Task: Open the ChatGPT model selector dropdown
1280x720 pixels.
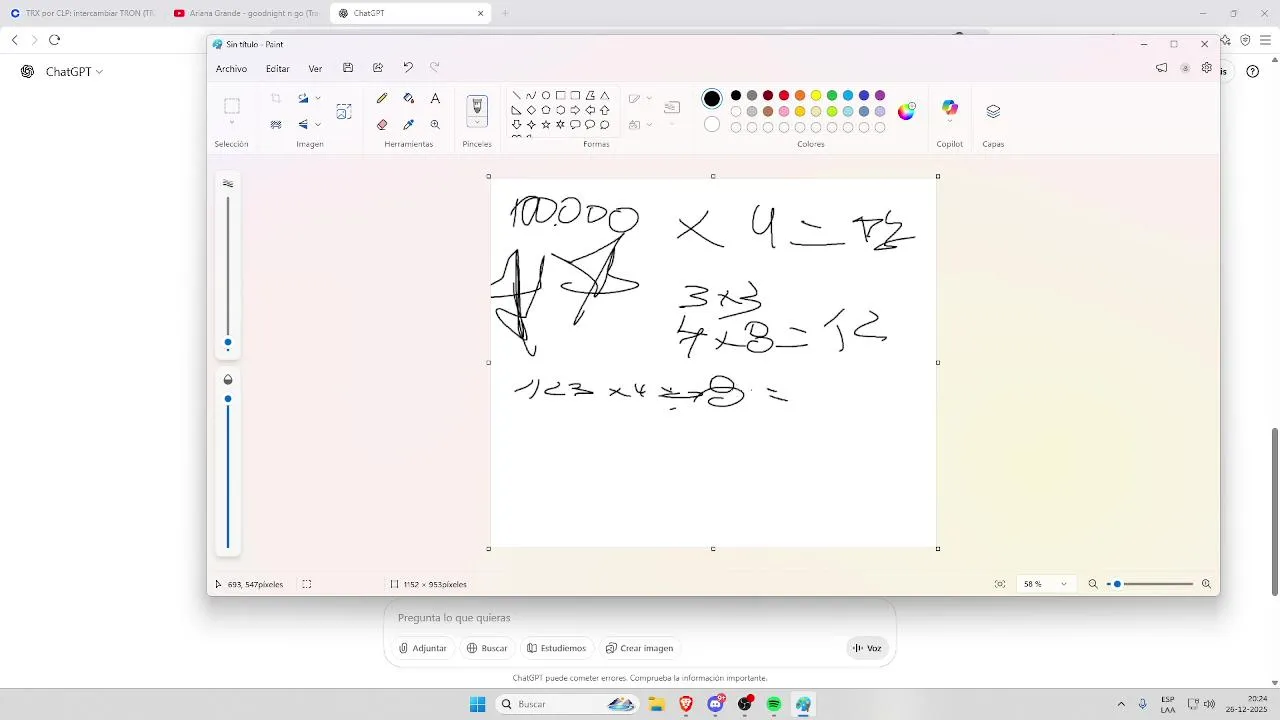Action: [x=75, y=72]
